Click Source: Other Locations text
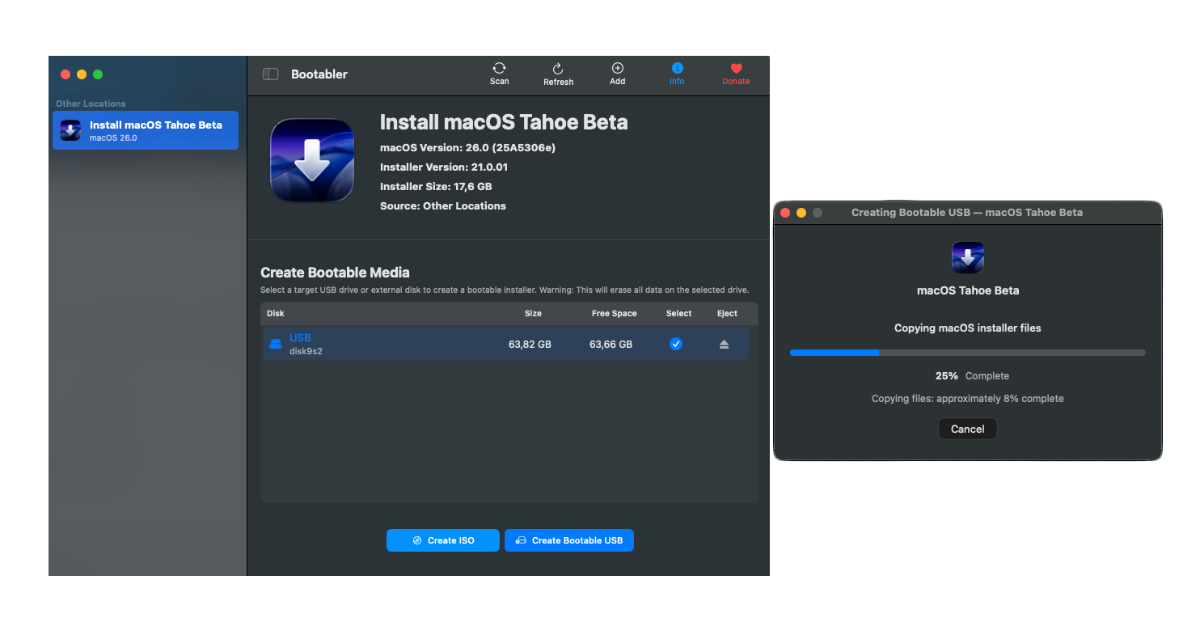 pyautogui.click(x=443, y=206)
